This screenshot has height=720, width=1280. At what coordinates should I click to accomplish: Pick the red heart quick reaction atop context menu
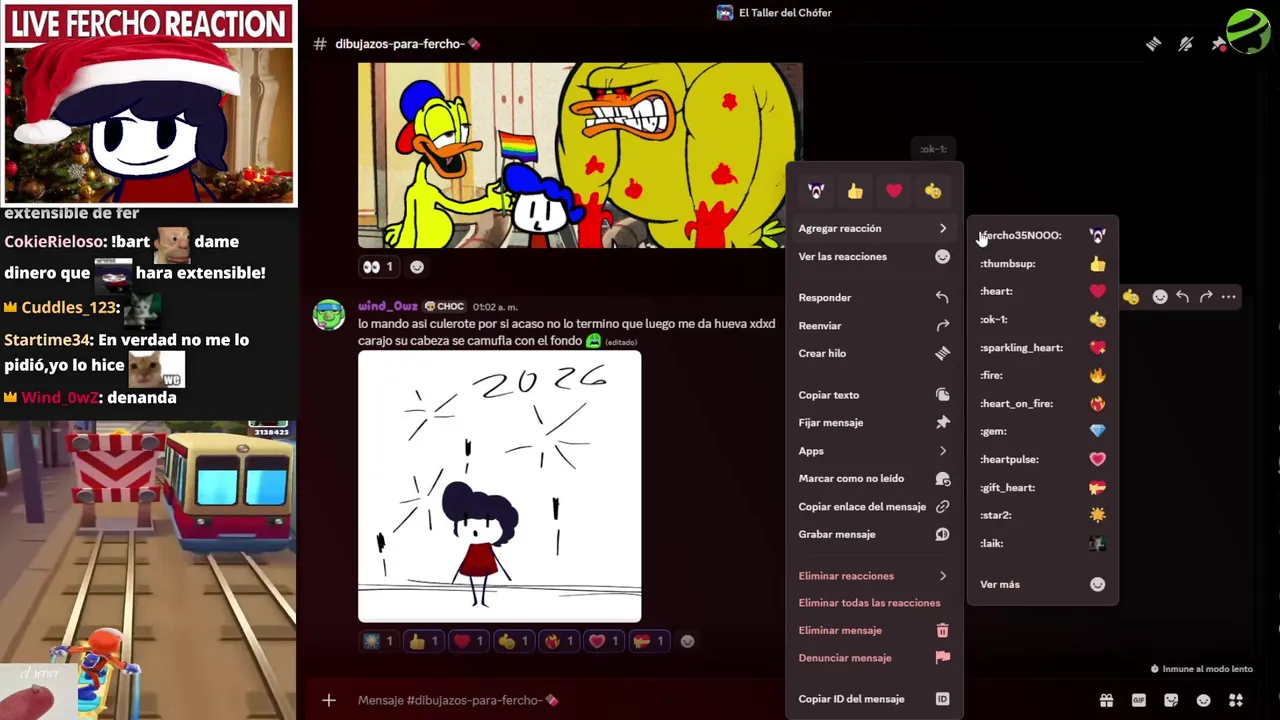point(894,191)
